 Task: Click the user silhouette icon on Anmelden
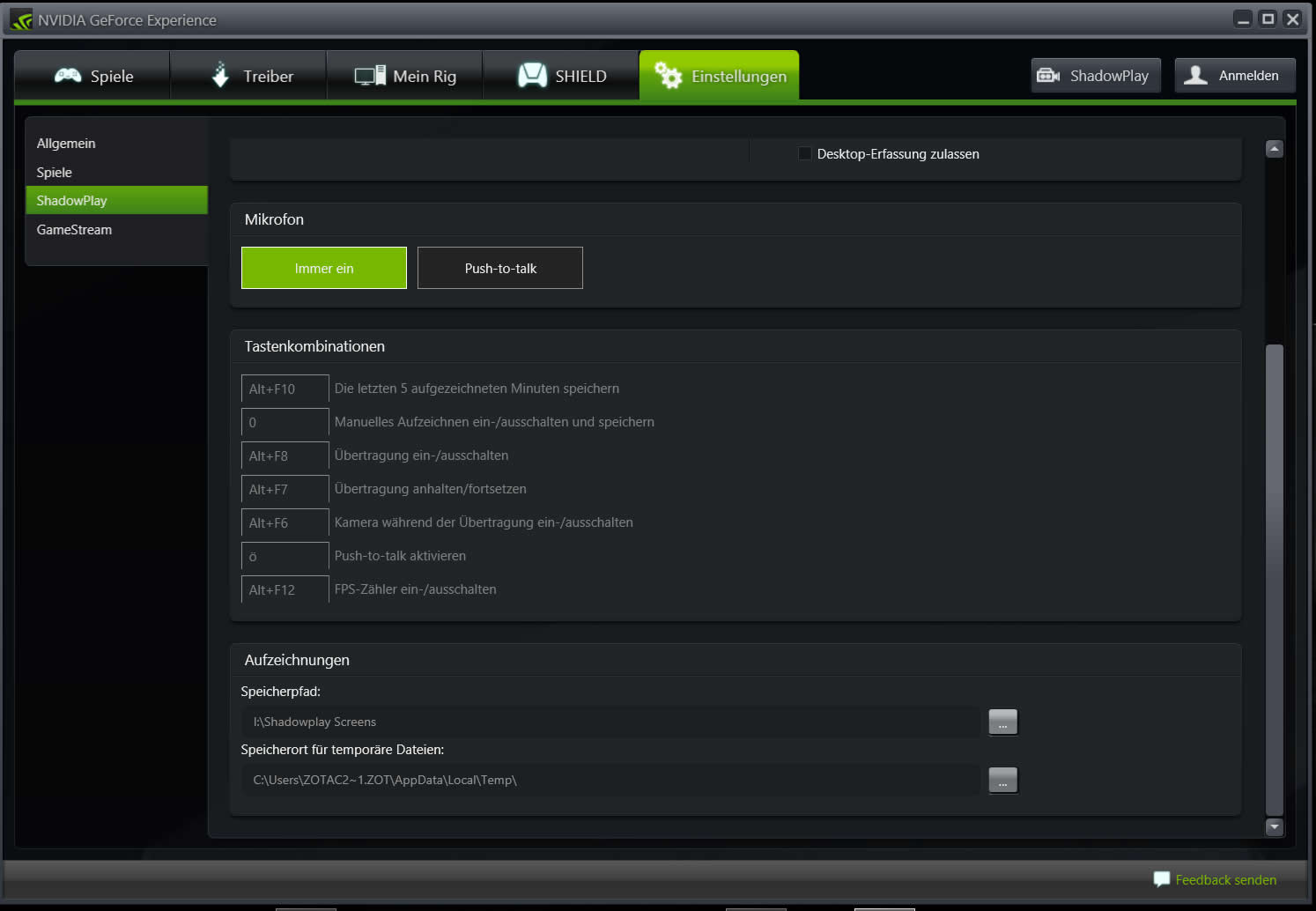pos(1195,75)
